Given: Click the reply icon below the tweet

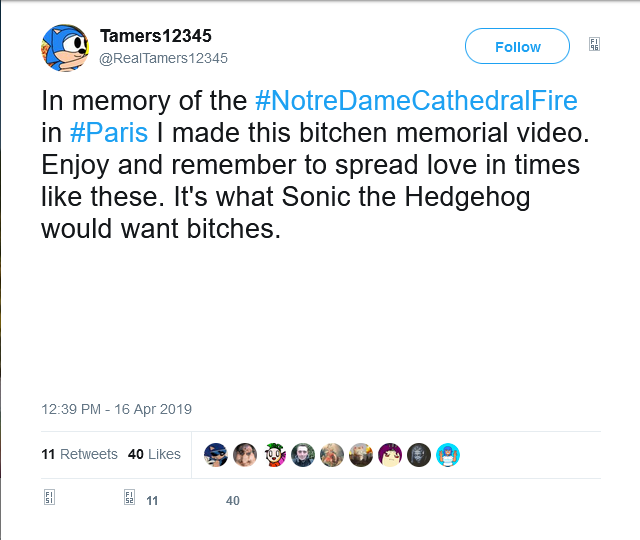Looking at the screenshot, I should (x=49, y=498).
